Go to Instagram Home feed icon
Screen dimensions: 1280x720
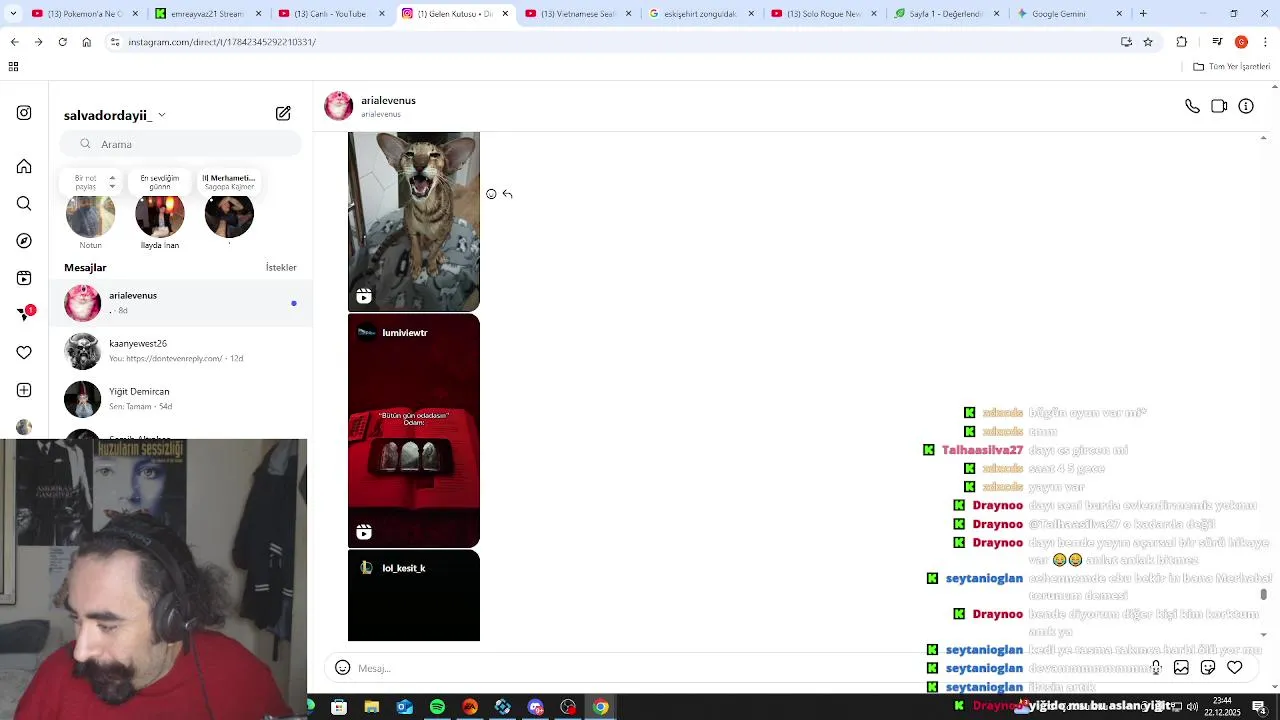coord(24,166)
